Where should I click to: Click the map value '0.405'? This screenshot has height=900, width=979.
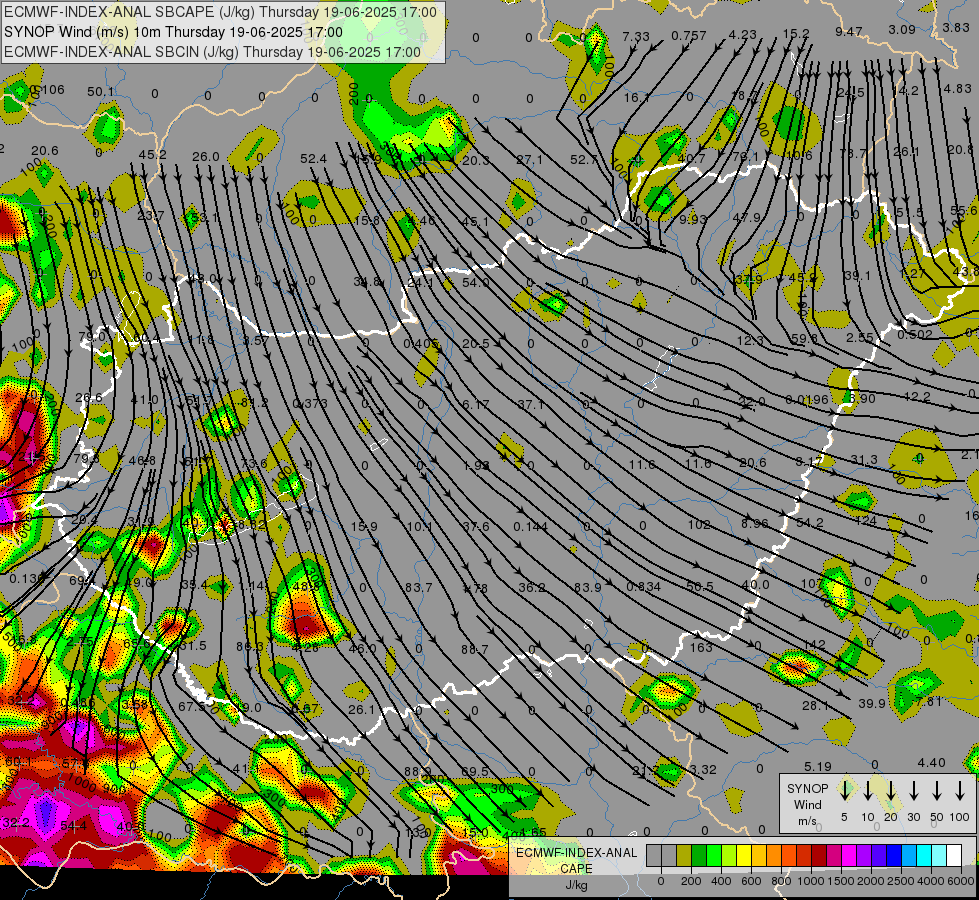421,344
